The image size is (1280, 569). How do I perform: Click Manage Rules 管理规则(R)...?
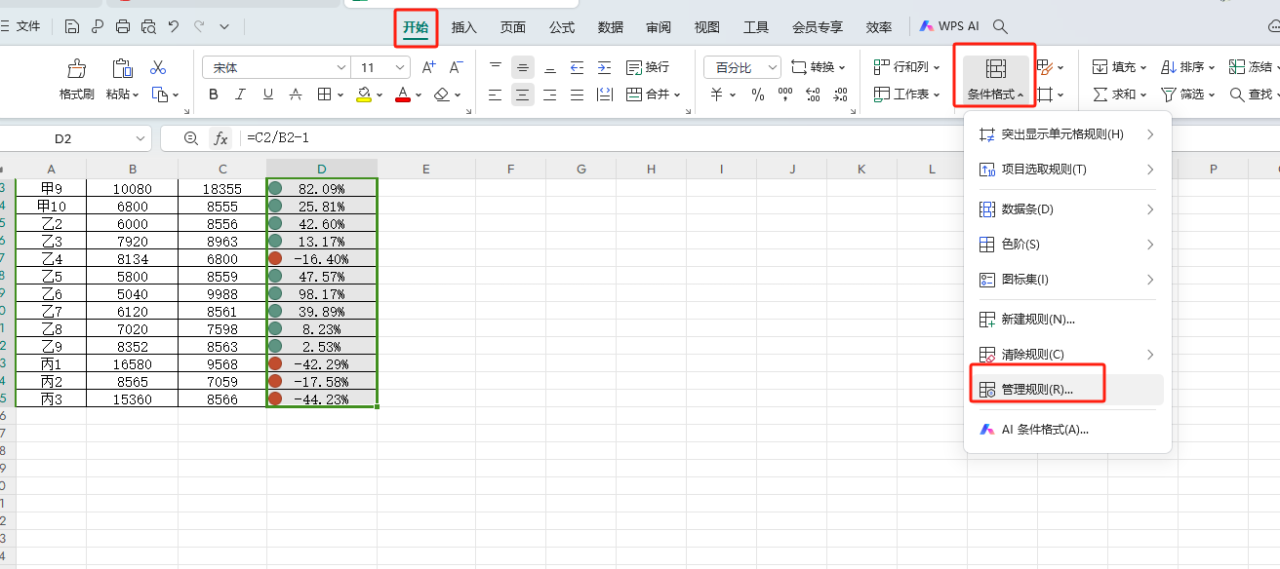pos(1067,389)
